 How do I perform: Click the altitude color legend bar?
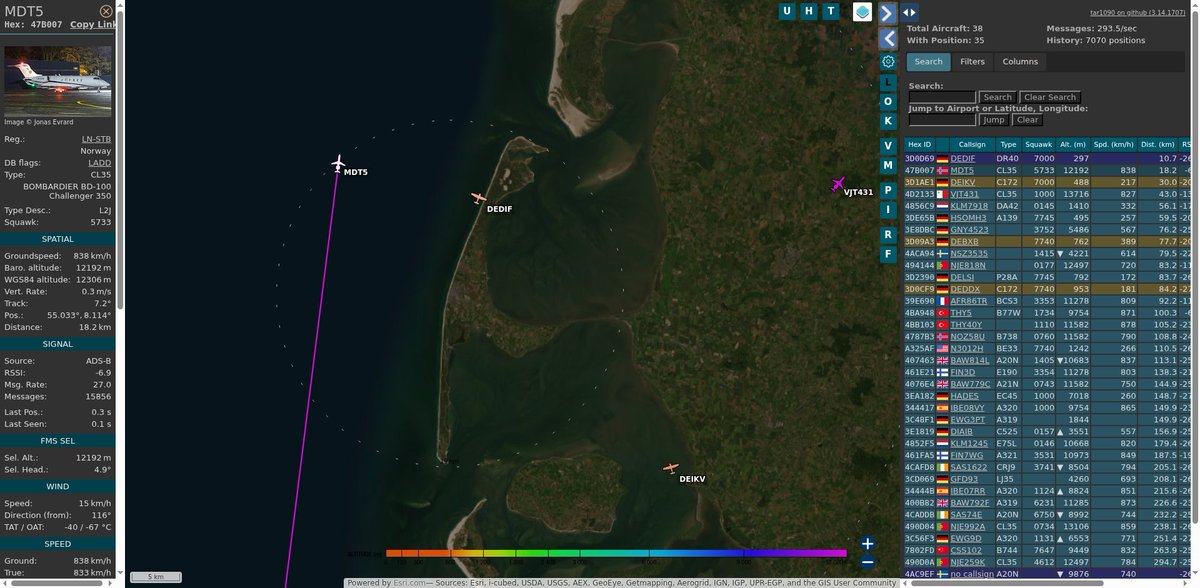coord(616,552)
